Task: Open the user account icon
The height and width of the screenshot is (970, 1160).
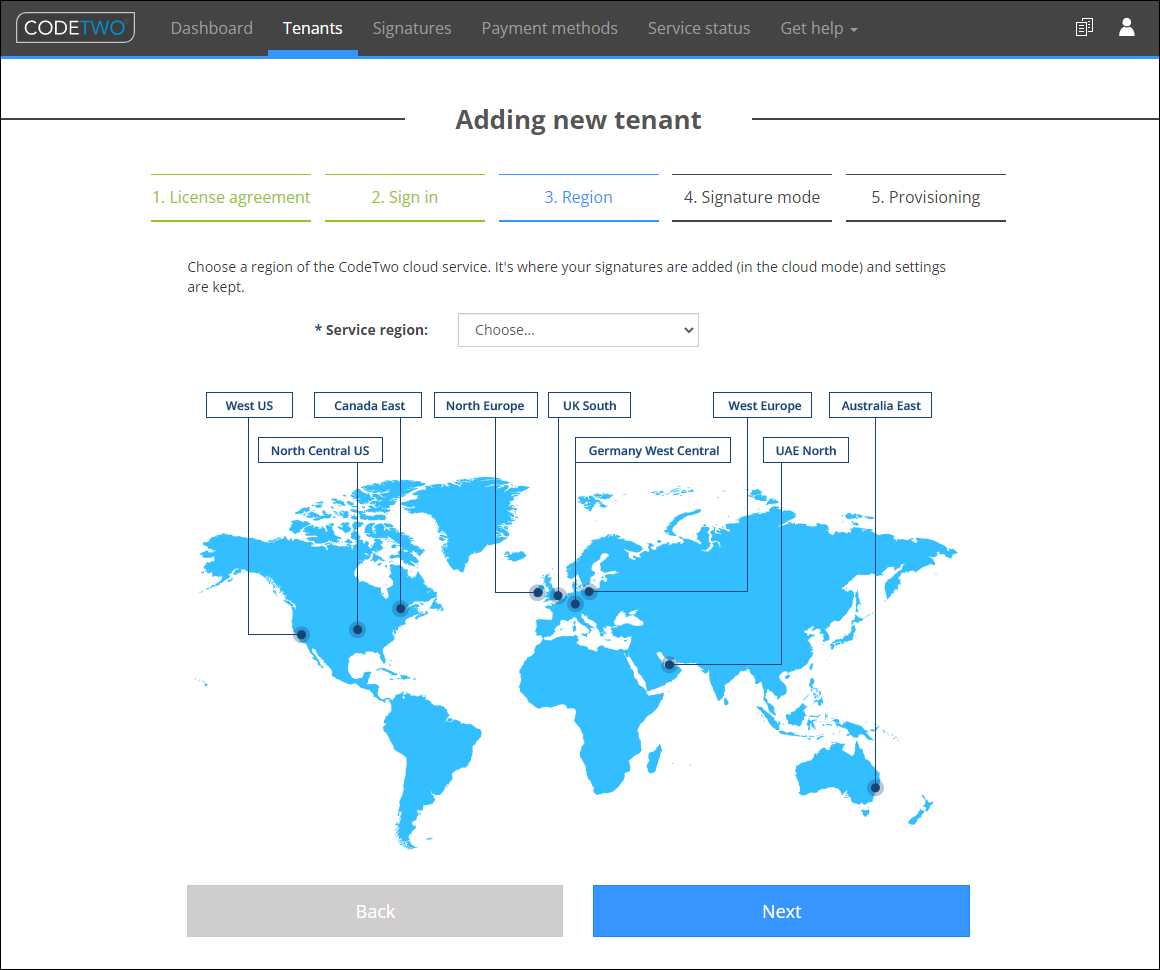Action: coord(1126,27)
